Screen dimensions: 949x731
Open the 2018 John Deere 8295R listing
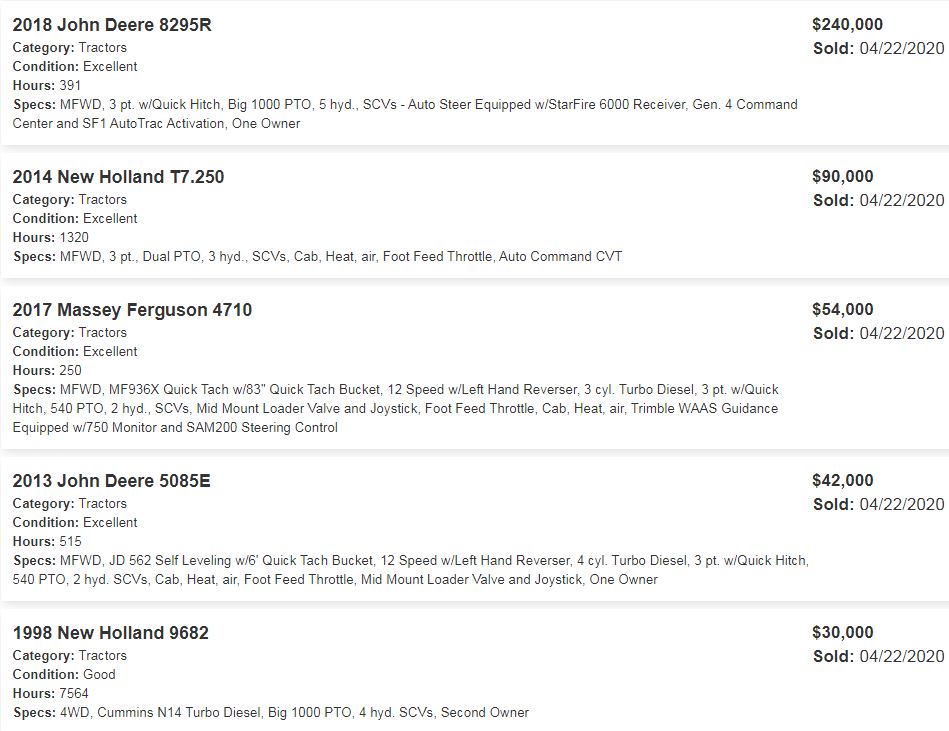click(112, 25)
